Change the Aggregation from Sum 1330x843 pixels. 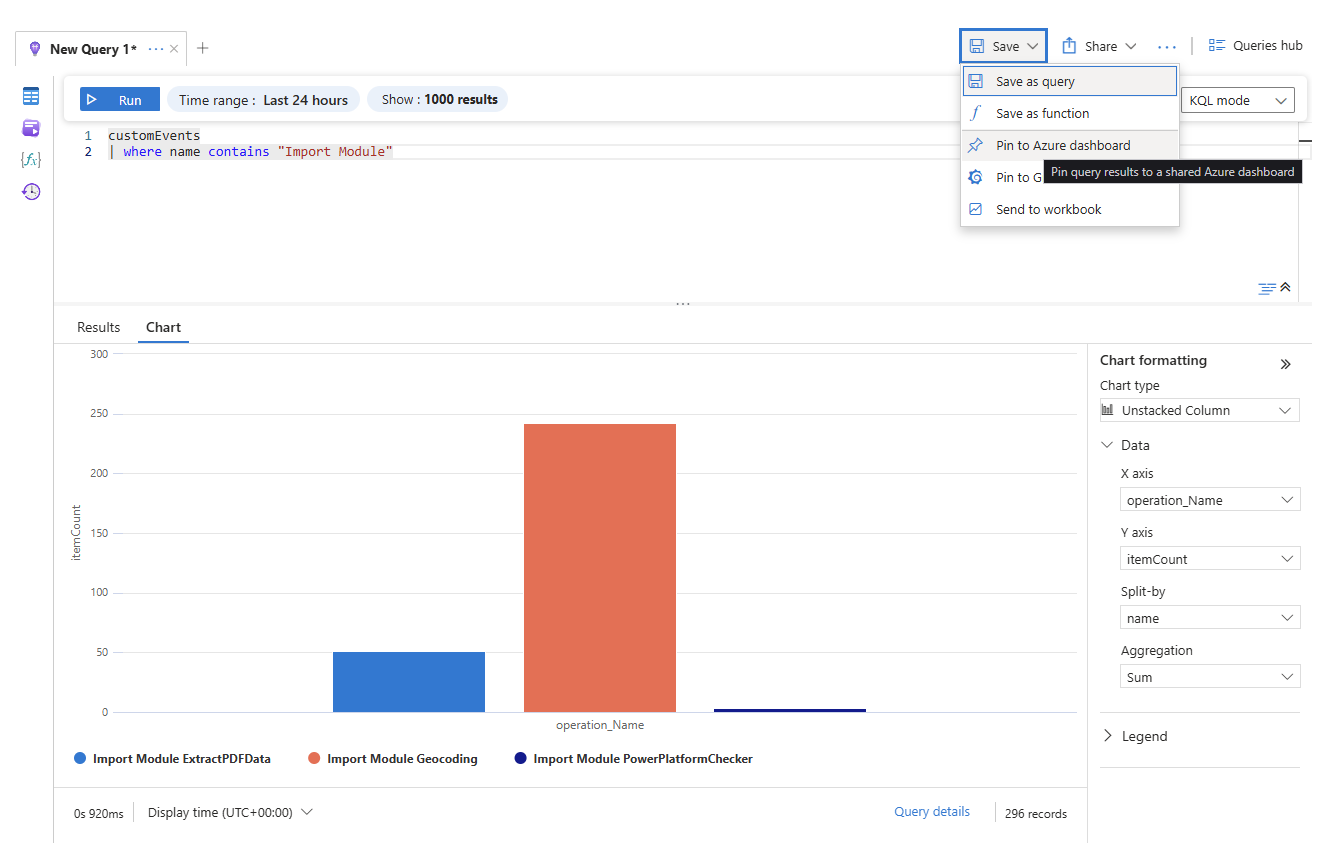coord(1210,676)
